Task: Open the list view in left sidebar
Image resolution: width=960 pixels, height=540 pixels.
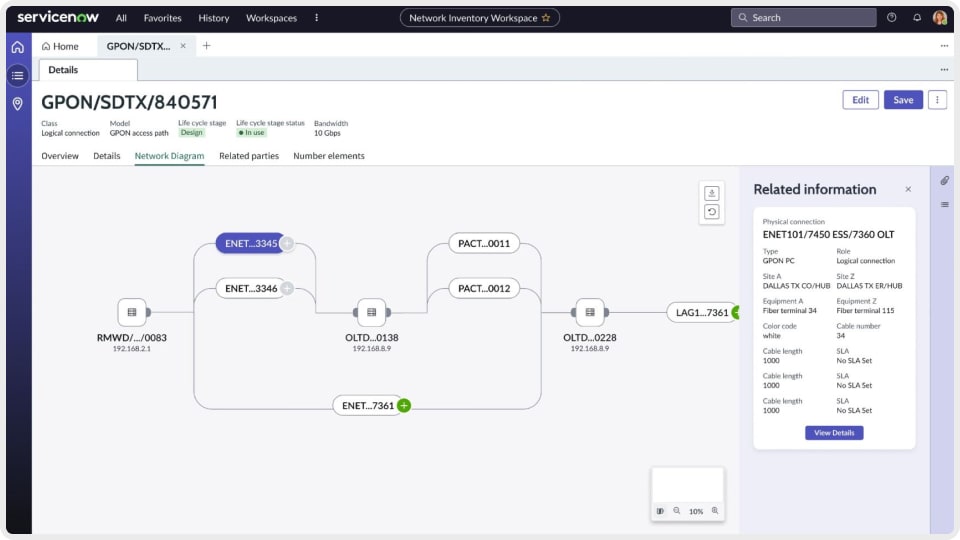Action: point(17,75)
